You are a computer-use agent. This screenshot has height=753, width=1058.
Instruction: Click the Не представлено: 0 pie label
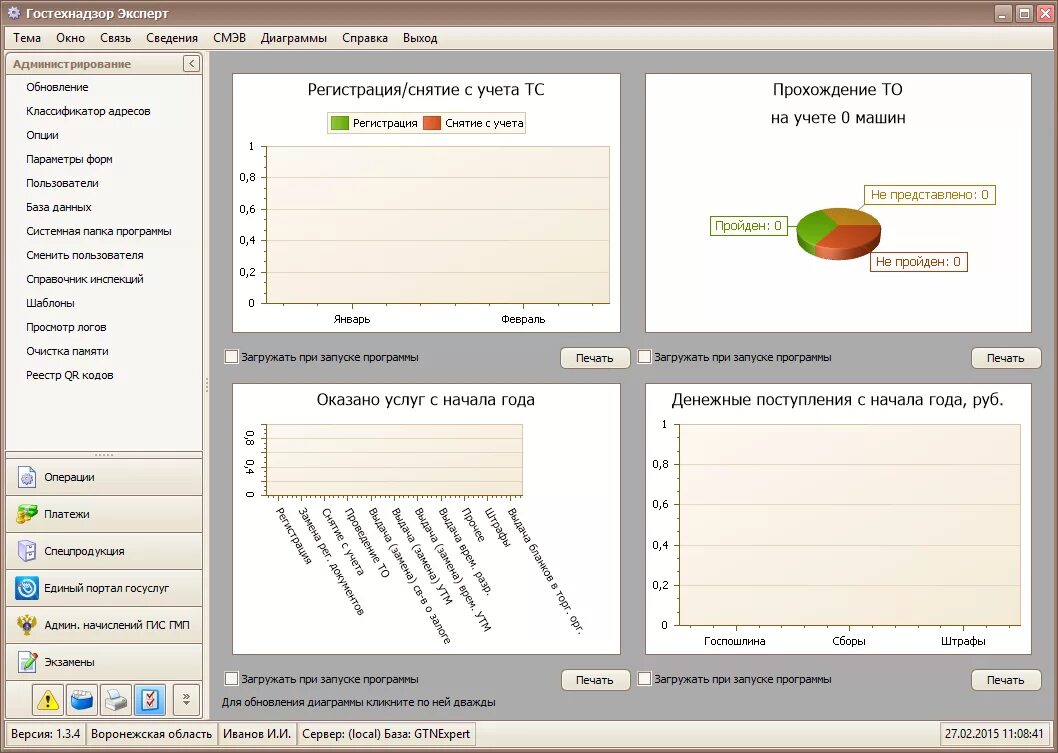click(929, 195)
